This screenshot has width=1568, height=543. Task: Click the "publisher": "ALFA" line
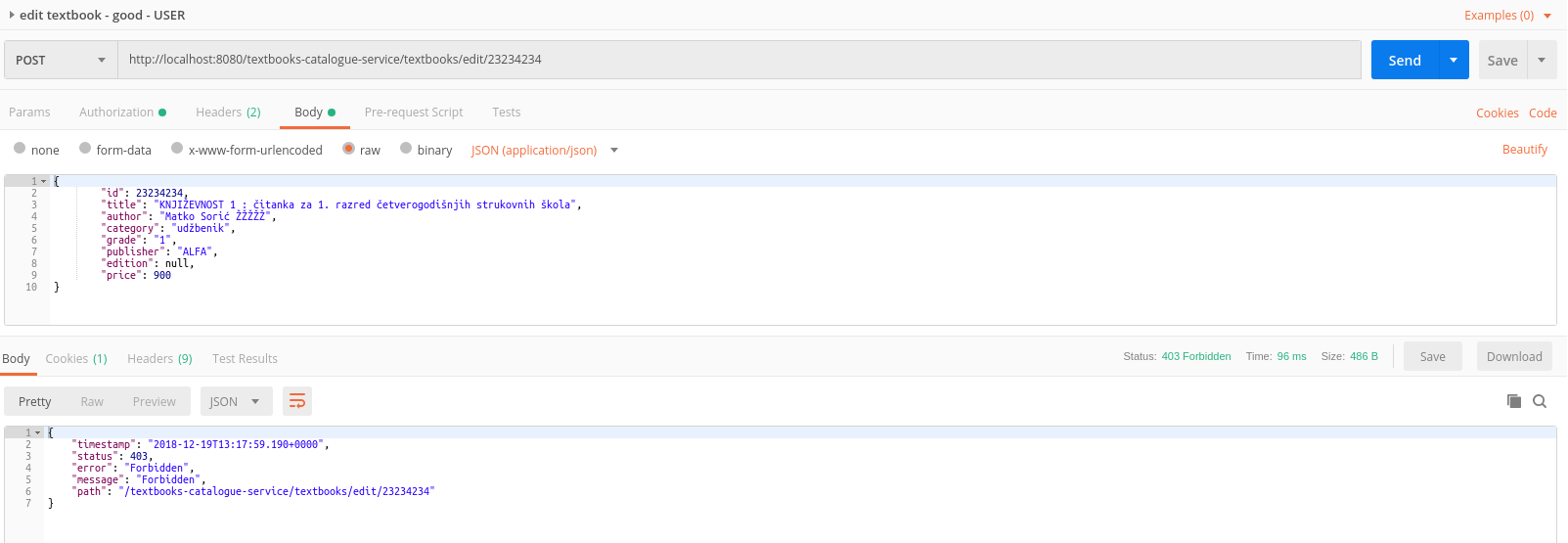[159, 251]
